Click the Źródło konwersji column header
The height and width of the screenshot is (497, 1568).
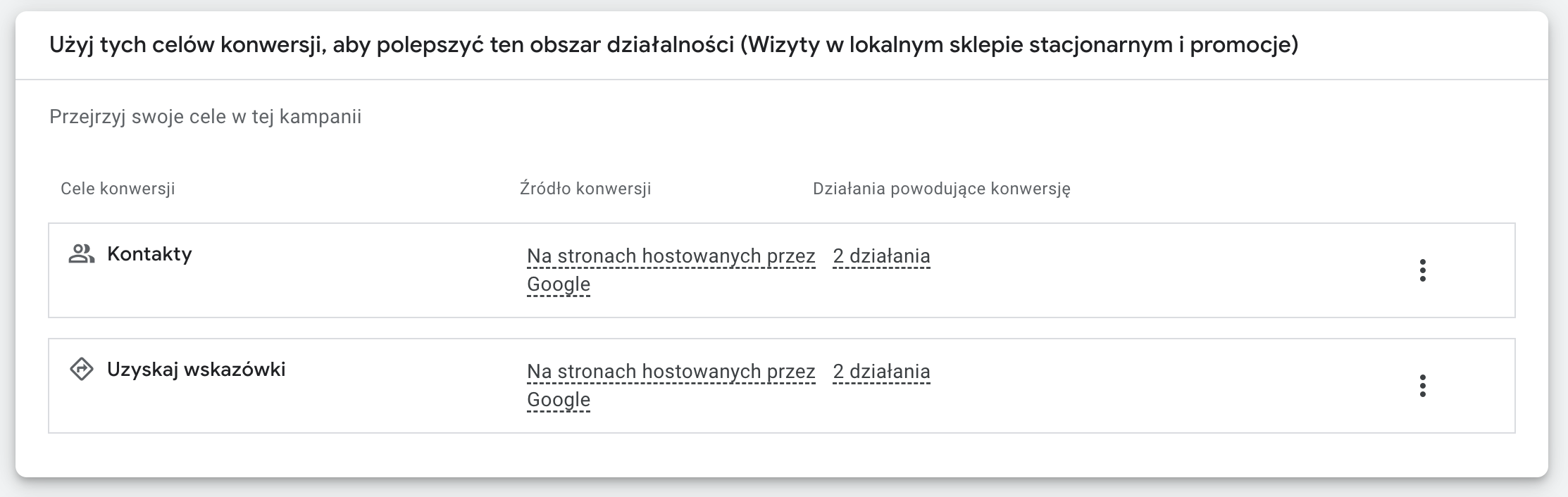[x=585, y=189]
